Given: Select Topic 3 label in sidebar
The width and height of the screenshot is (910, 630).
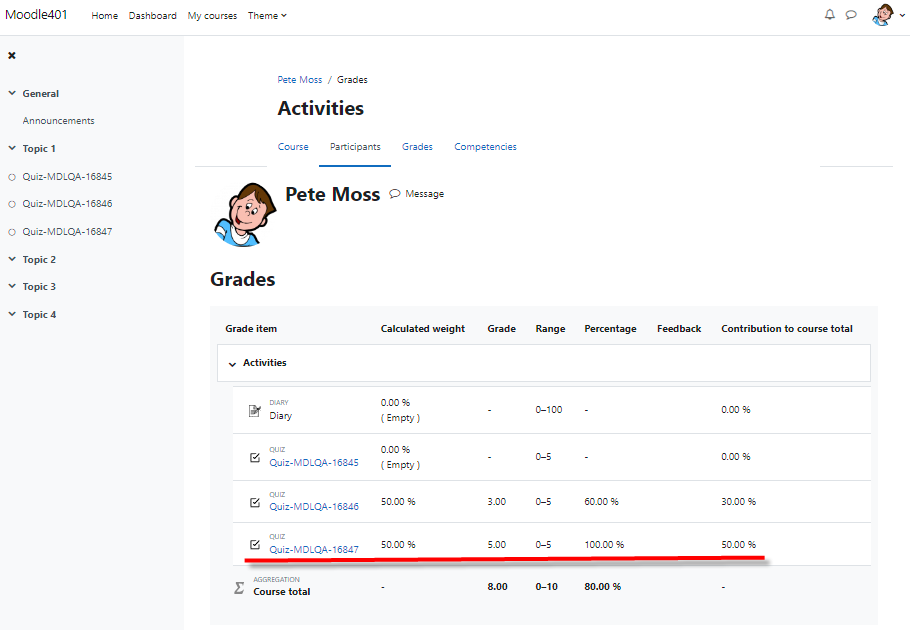Looking at the screenshot, I should [39, 287].
